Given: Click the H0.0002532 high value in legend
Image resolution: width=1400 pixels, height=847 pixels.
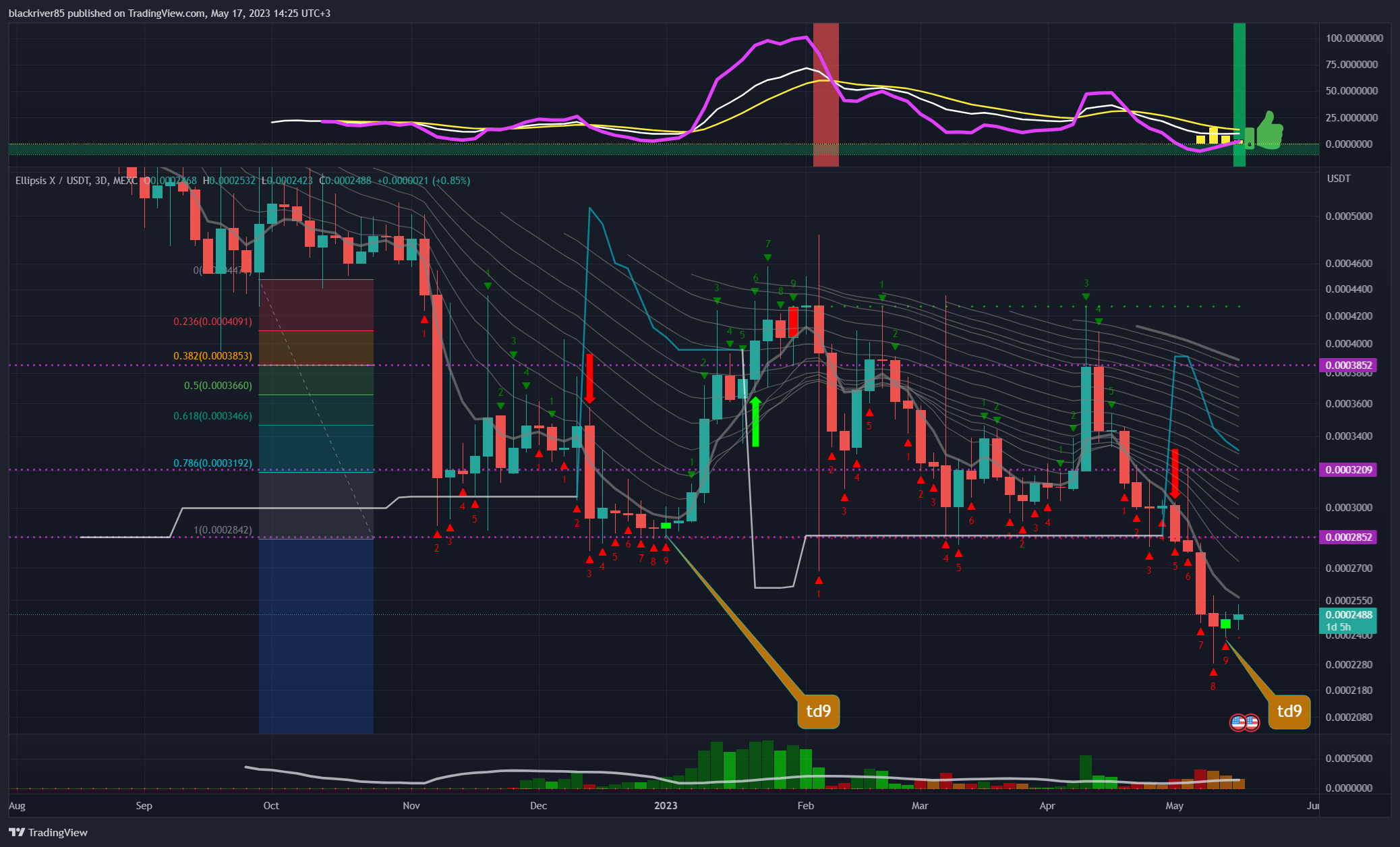Looking at the screenshot, I should 229,181.
